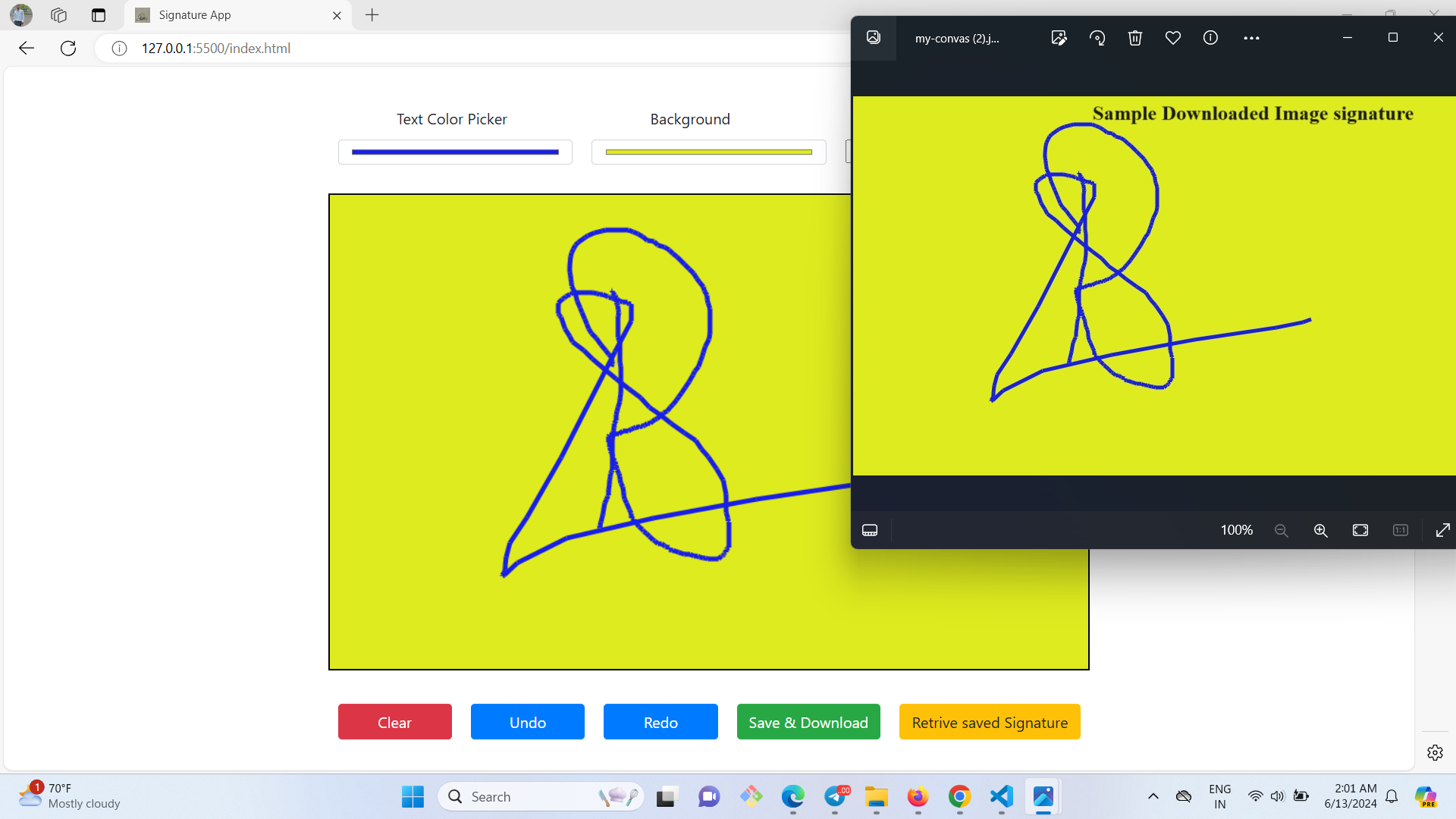Redo the stroke
Screen dimensions: 1456x819
[661, 722]
